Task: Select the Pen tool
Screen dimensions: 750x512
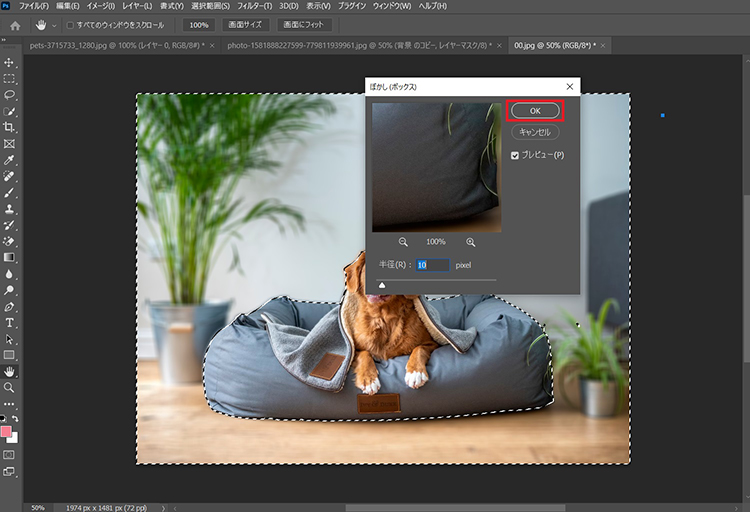Action: [x=9, y=306]
